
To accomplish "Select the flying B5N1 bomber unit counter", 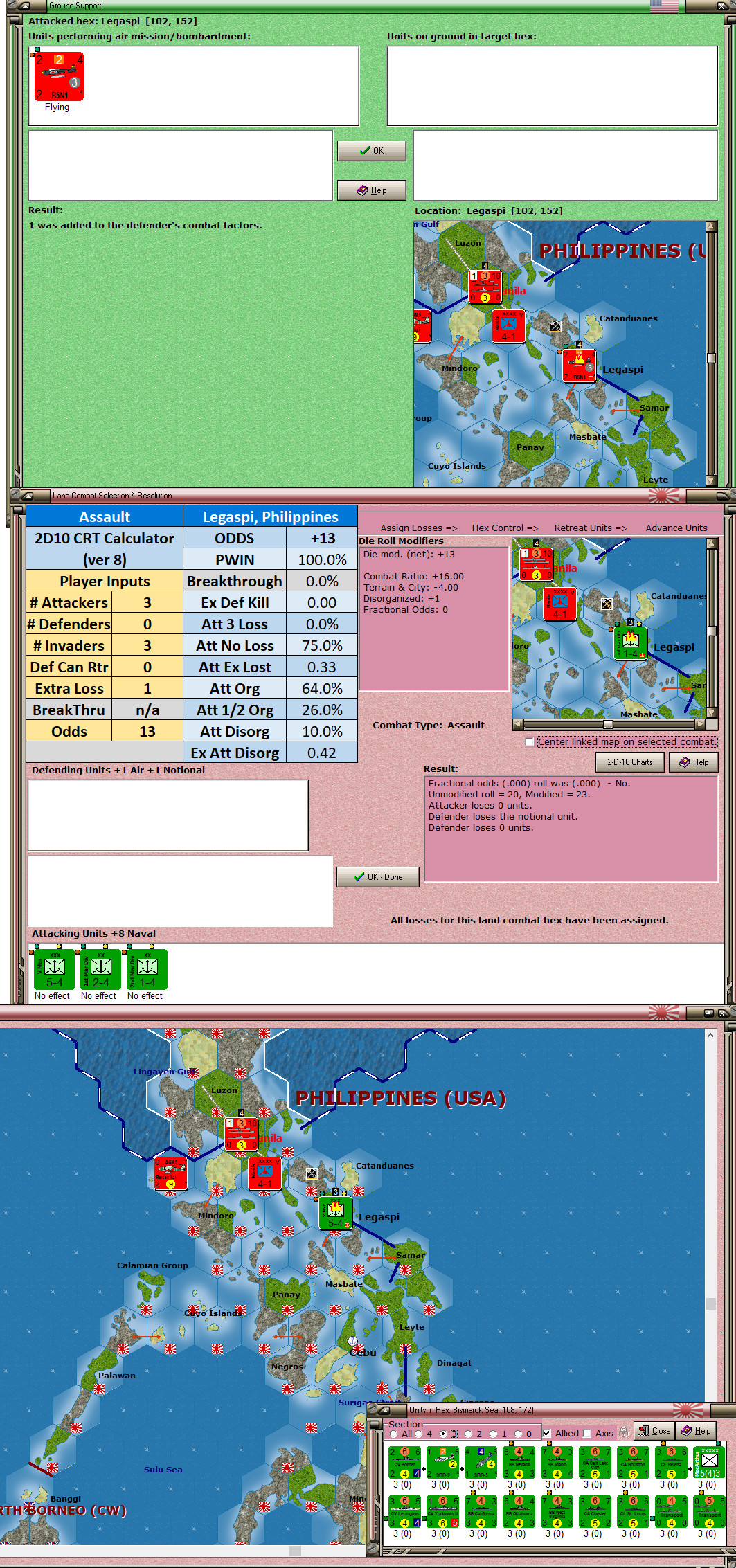I will (59, 76).
